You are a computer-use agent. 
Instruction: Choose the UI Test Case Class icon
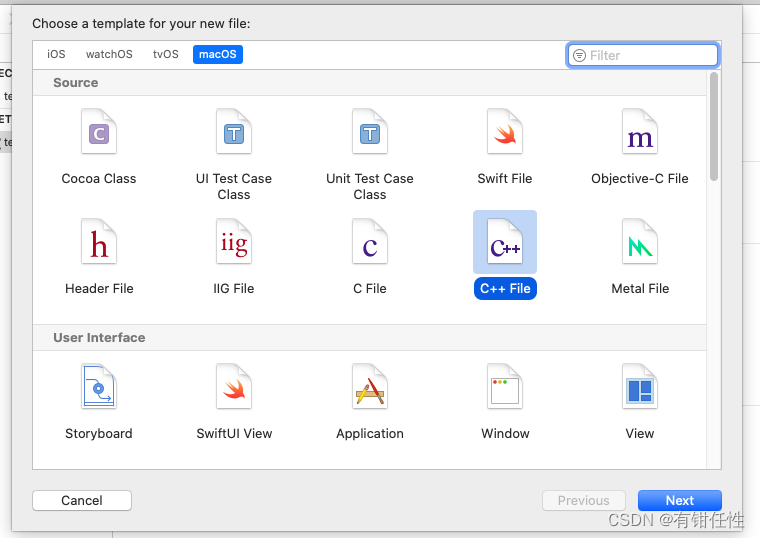pyautogui.click(x=234, y=131)
